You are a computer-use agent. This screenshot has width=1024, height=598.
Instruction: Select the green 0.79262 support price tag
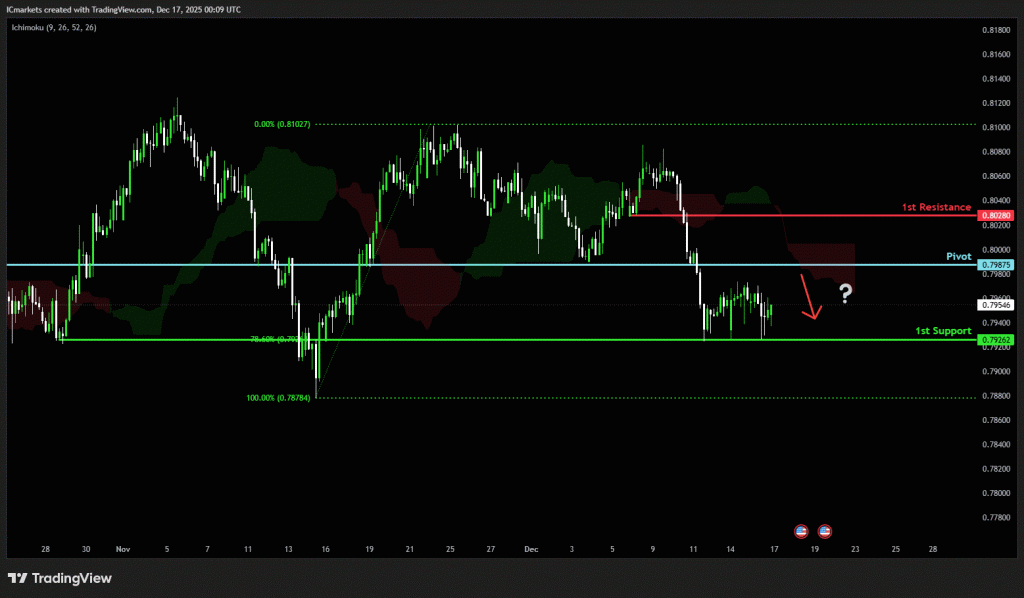pos(995,340)
